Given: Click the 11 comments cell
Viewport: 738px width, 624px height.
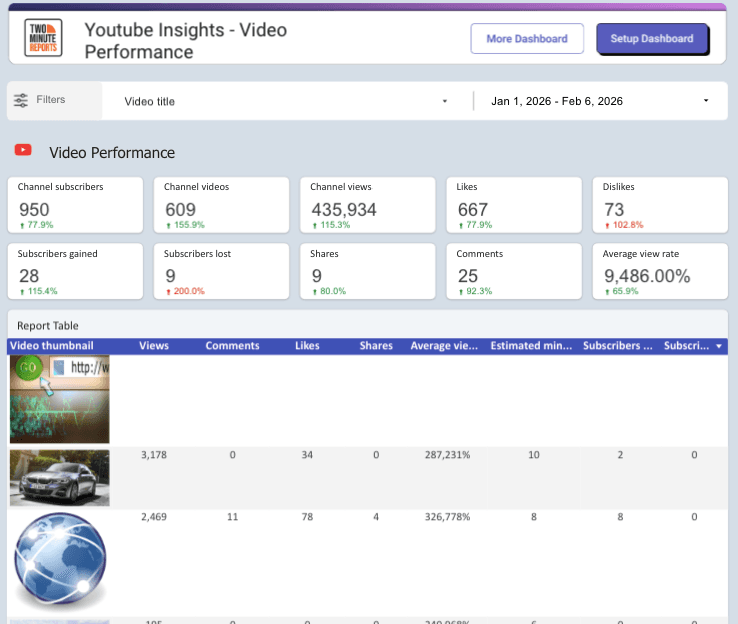Looking at the screenshot, I should point(233,517).
